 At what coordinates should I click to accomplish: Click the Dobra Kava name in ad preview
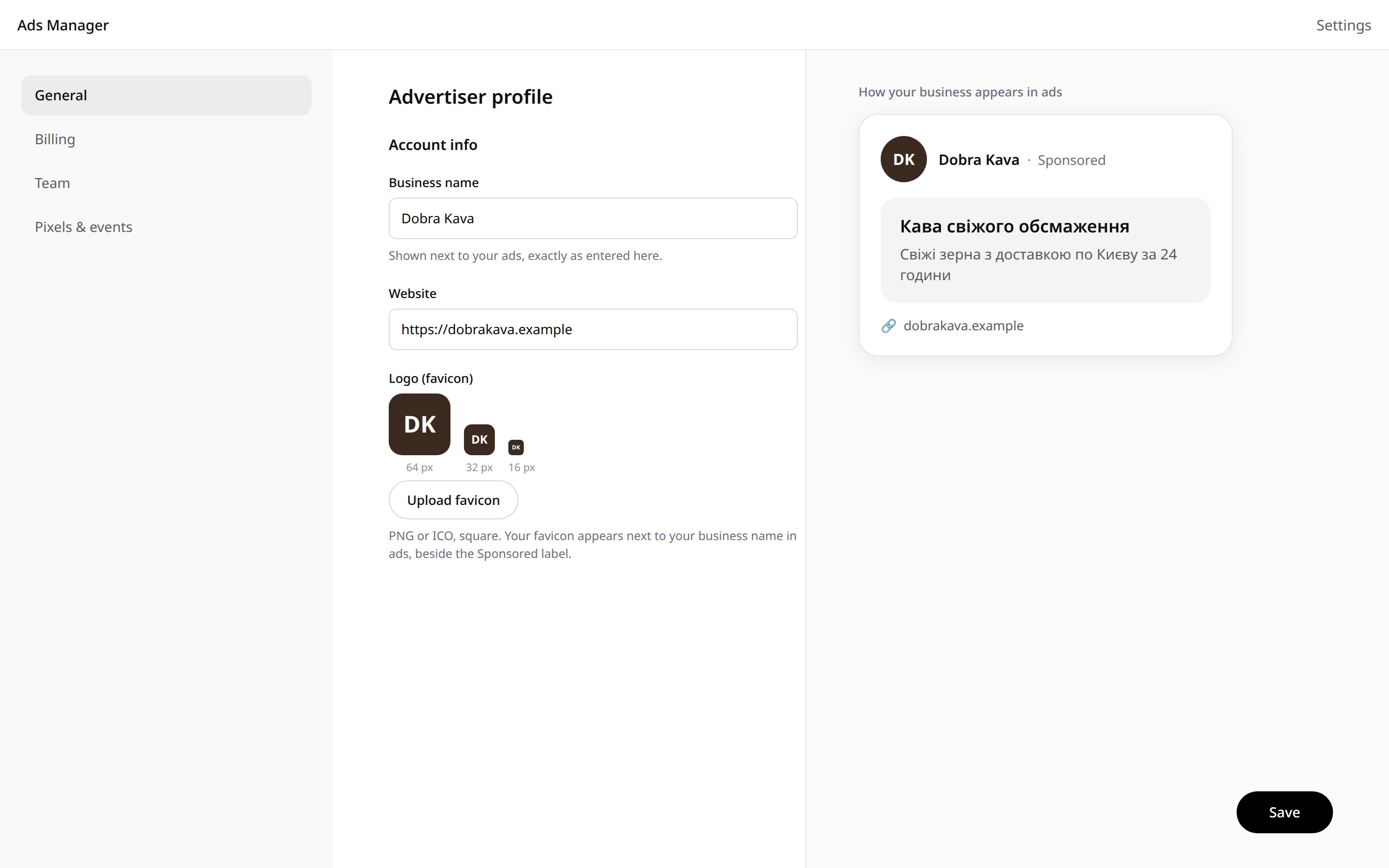(x=979, y=160)
